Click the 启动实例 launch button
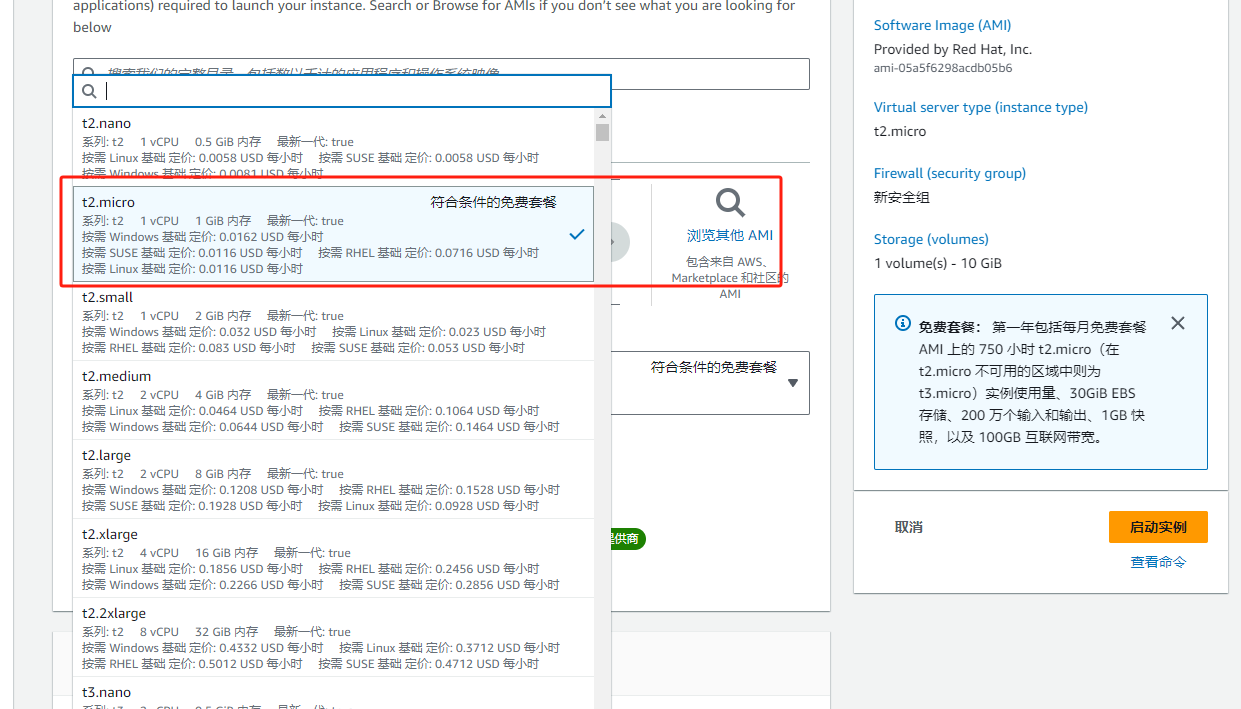 click(1158, 527)
